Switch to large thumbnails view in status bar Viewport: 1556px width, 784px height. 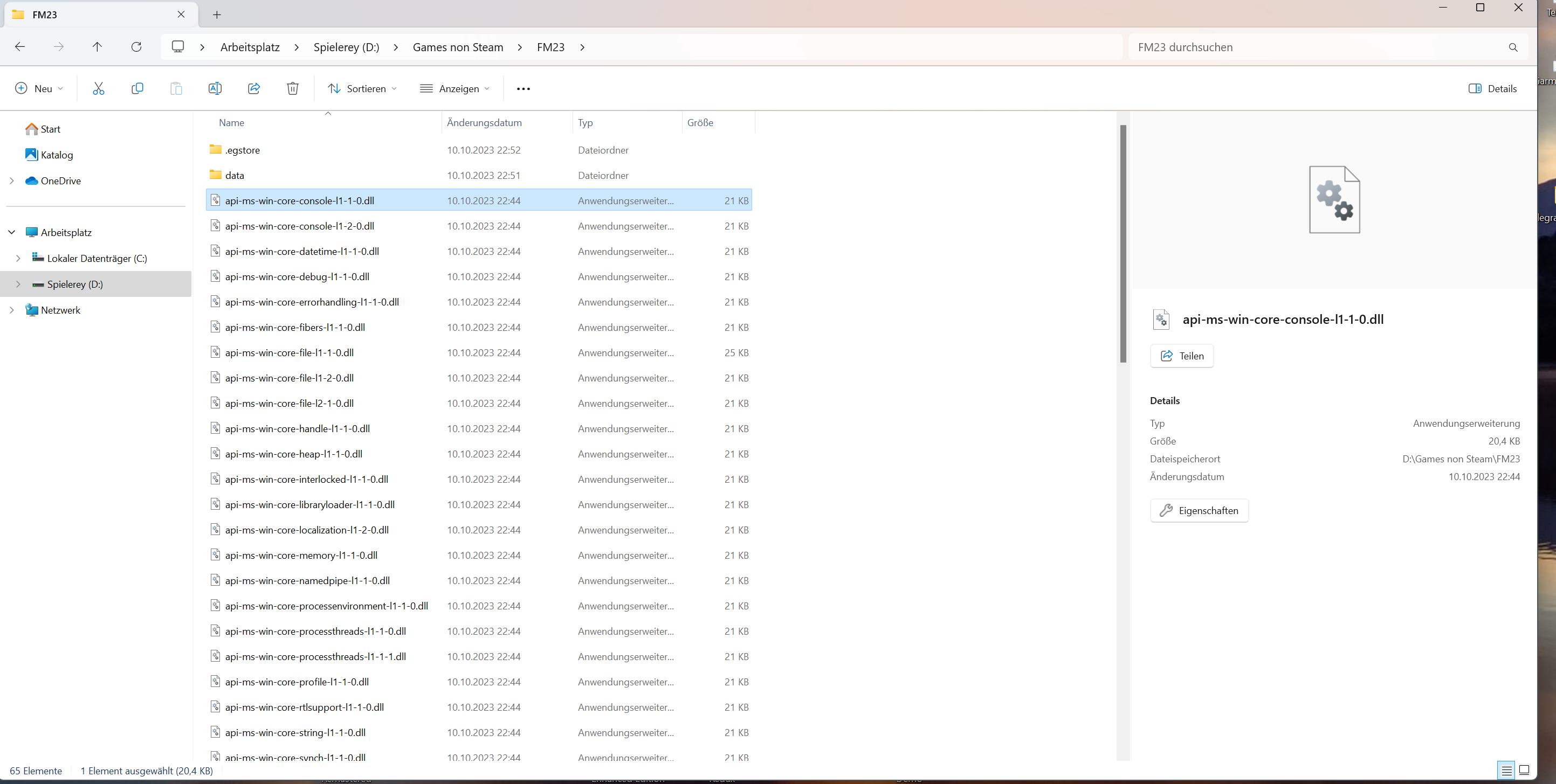coord(1524,770)
